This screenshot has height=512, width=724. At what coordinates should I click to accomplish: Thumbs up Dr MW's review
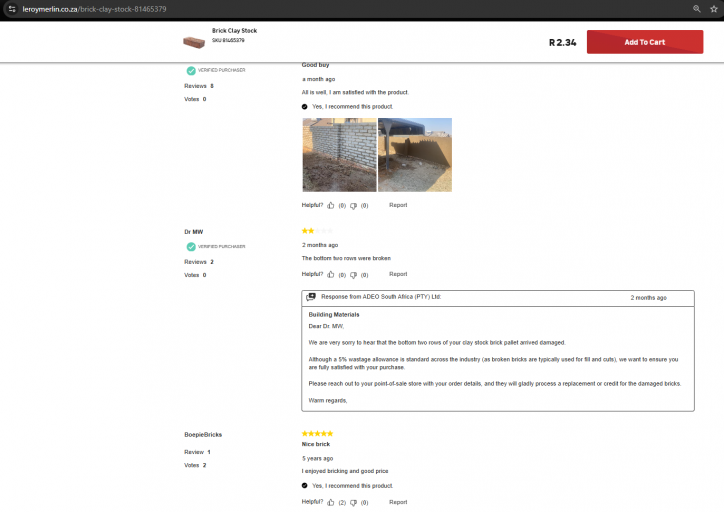tap(331, 275)
